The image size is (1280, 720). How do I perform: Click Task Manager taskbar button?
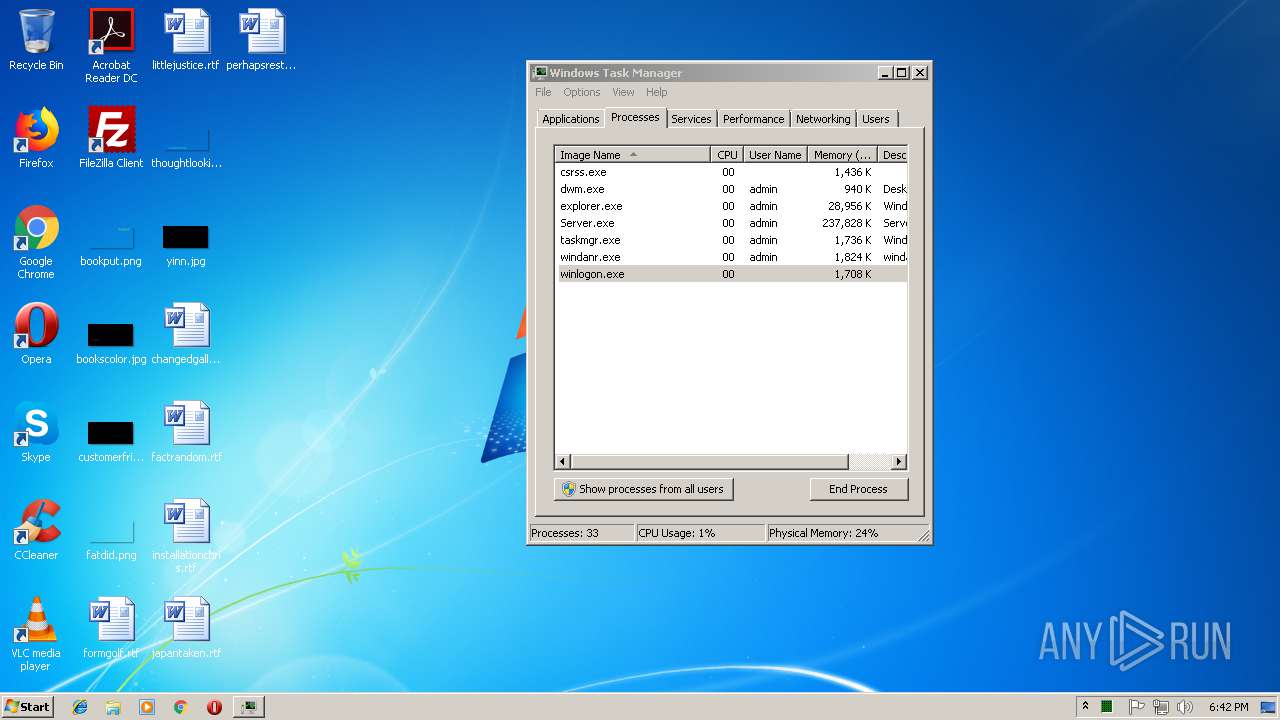click(x=248, y=707)
